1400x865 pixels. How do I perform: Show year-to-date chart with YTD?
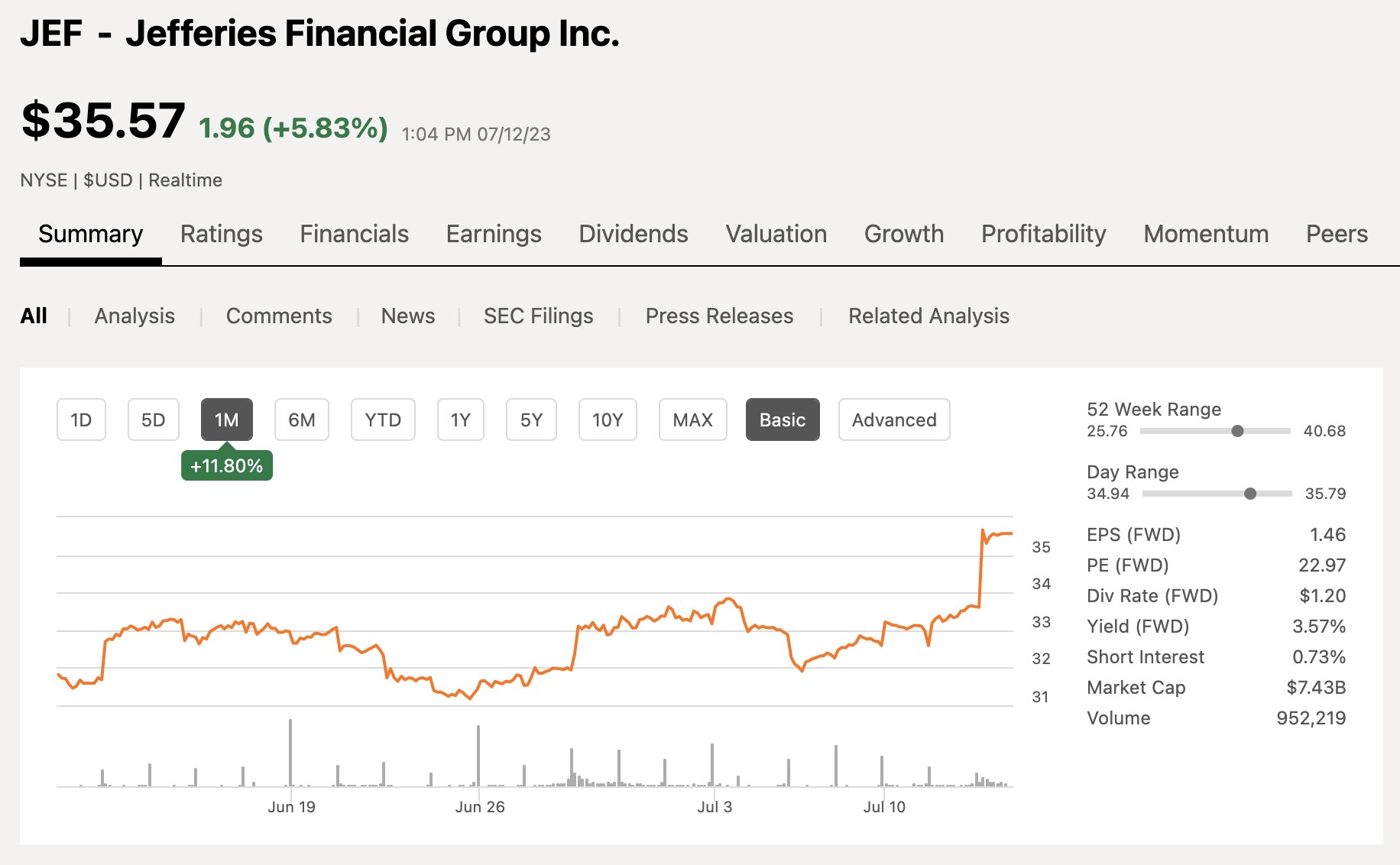tap(382, 420)
